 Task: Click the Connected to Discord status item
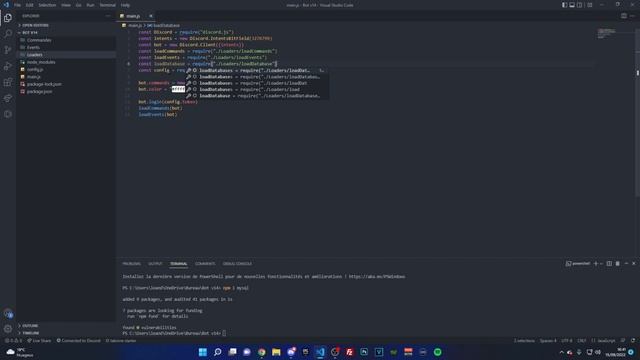click(78, 340)
